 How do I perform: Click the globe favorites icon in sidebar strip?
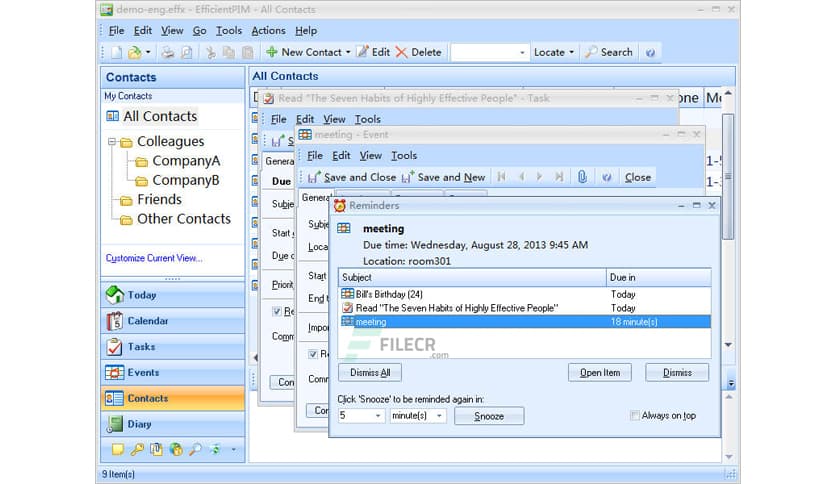coord(176,449)
